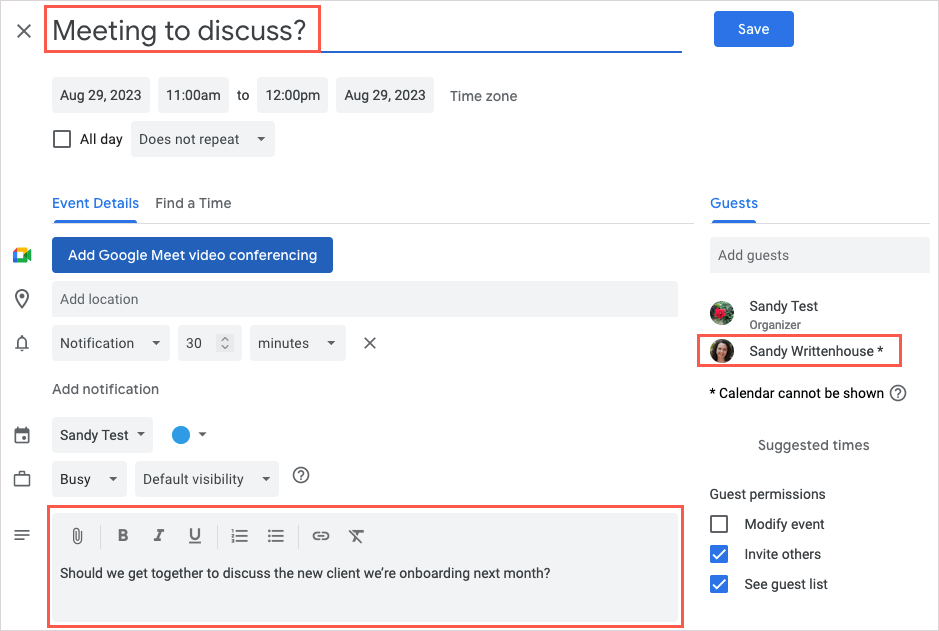The height and width of the screenshot is (631, 939).
Task: Insert link in description
Action: [320, 536]
